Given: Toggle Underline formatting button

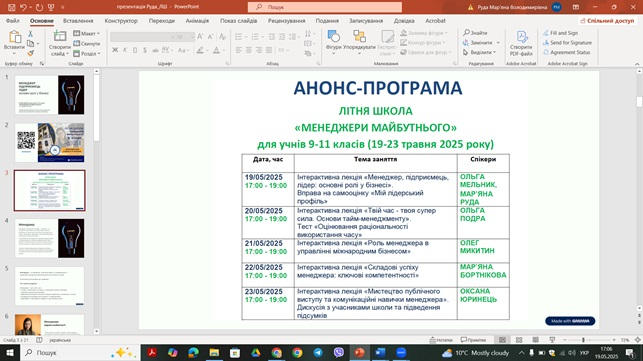Looking at the screenshot, I should (135, 50).
